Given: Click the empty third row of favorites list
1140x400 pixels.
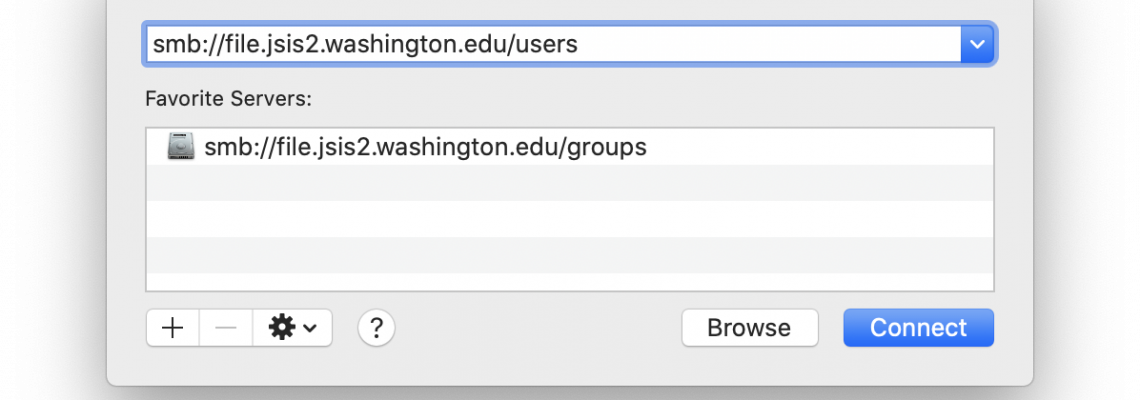Looking at the screenshot, I should [570, 219].
